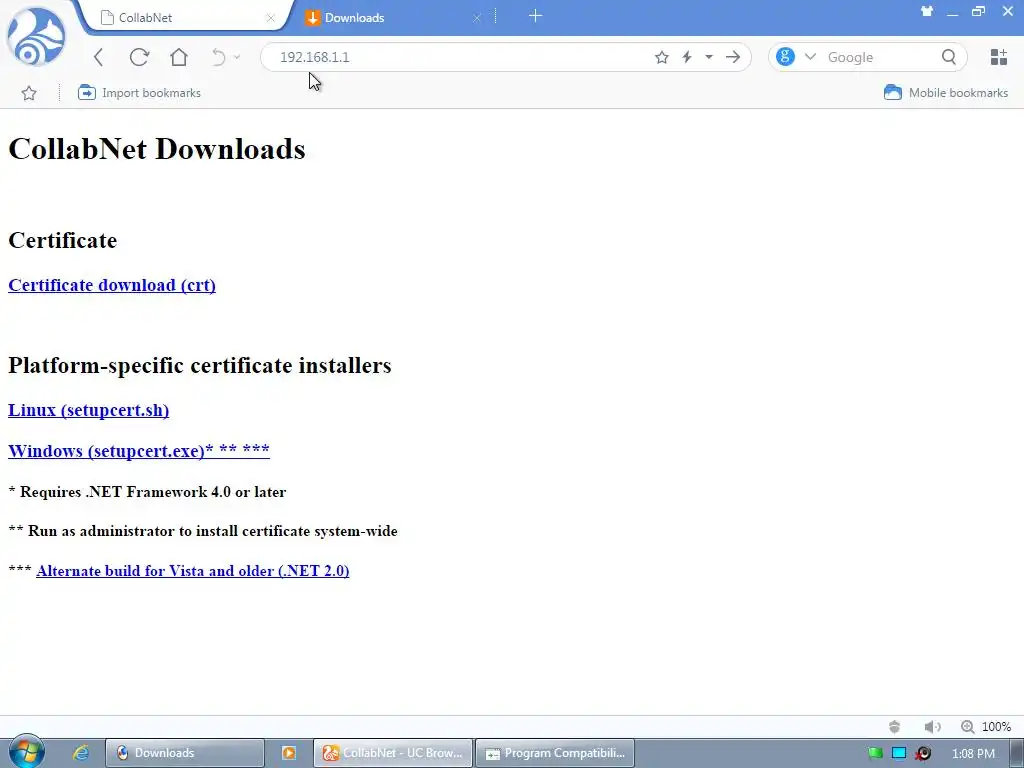
Task: Open Alternate build for Vista link
Action: [x=193, y=571]
